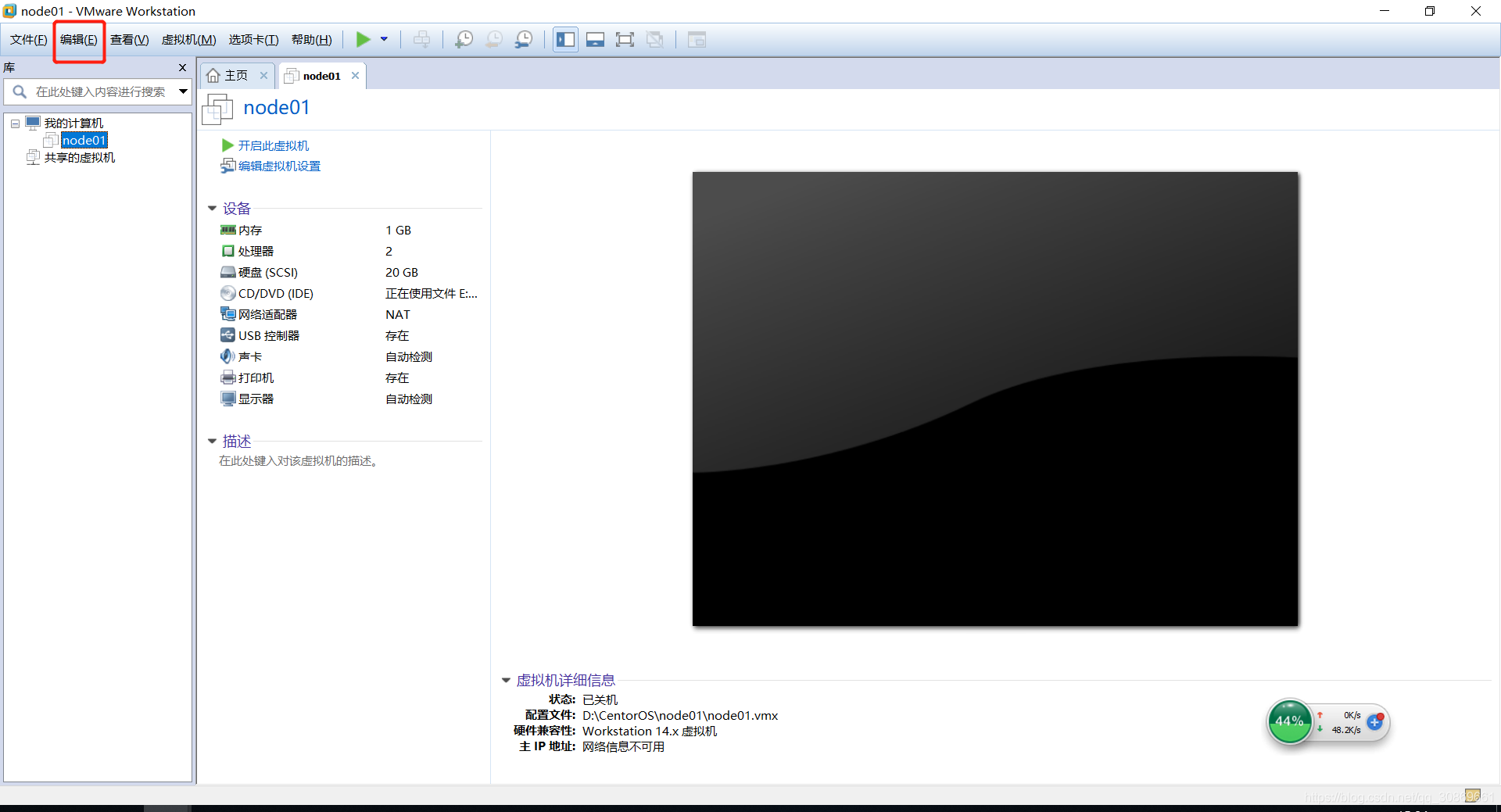Screen dimensions: 1501x812
Task: Click the virtual machine screen preview
Action: [995, 399]
